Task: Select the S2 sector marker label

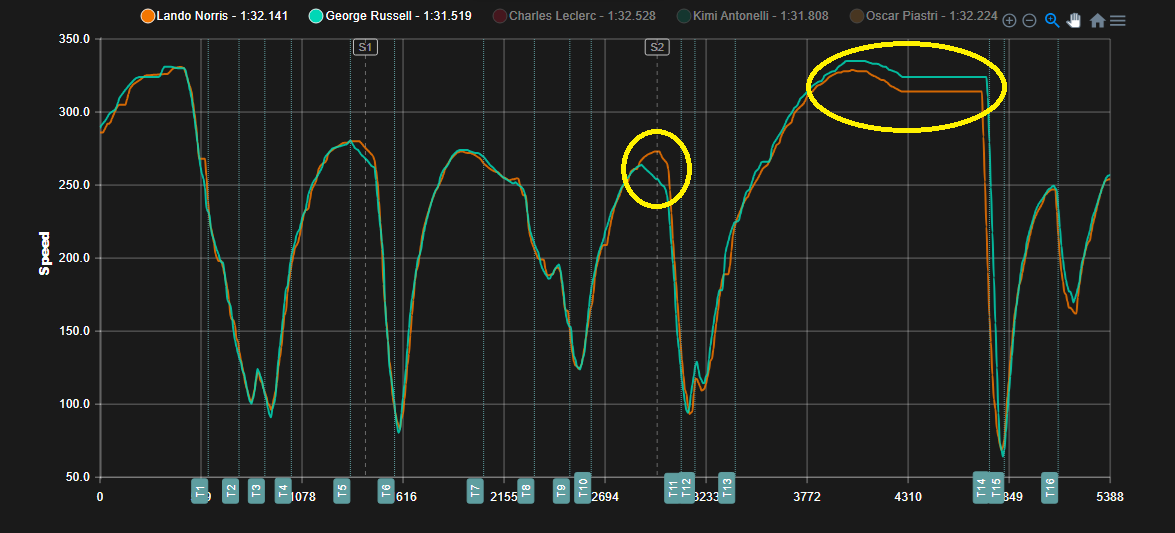Action: click(657, 47)
